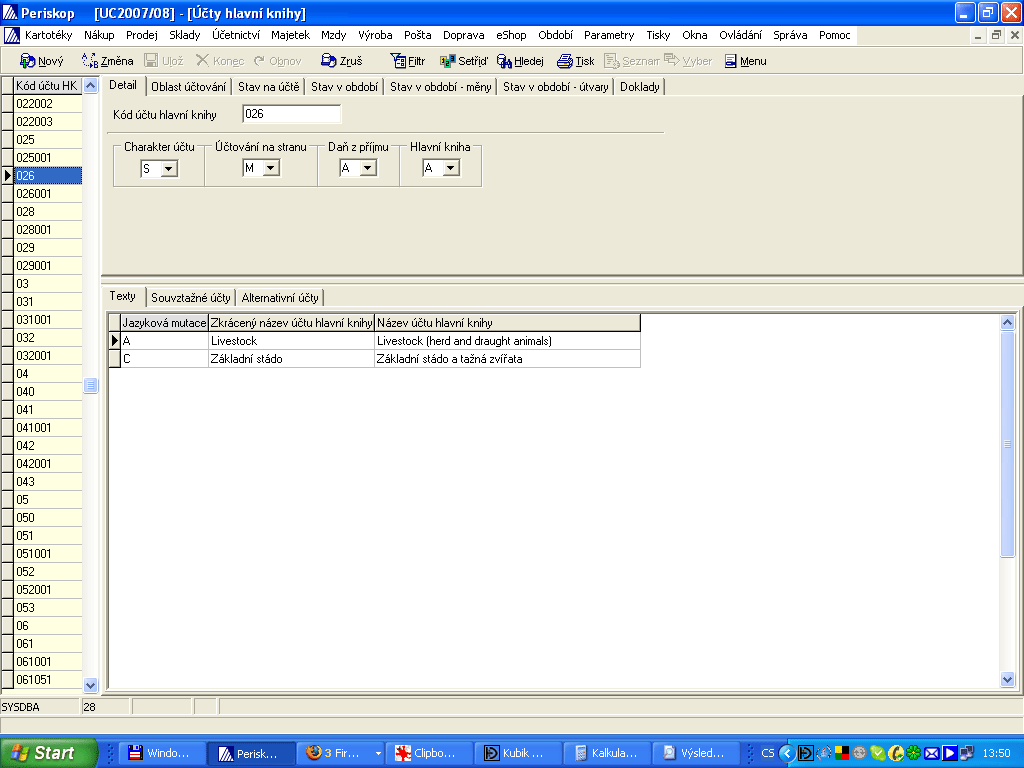
Task: Click the Zruš delete icon
Action: tap(328, 61)
